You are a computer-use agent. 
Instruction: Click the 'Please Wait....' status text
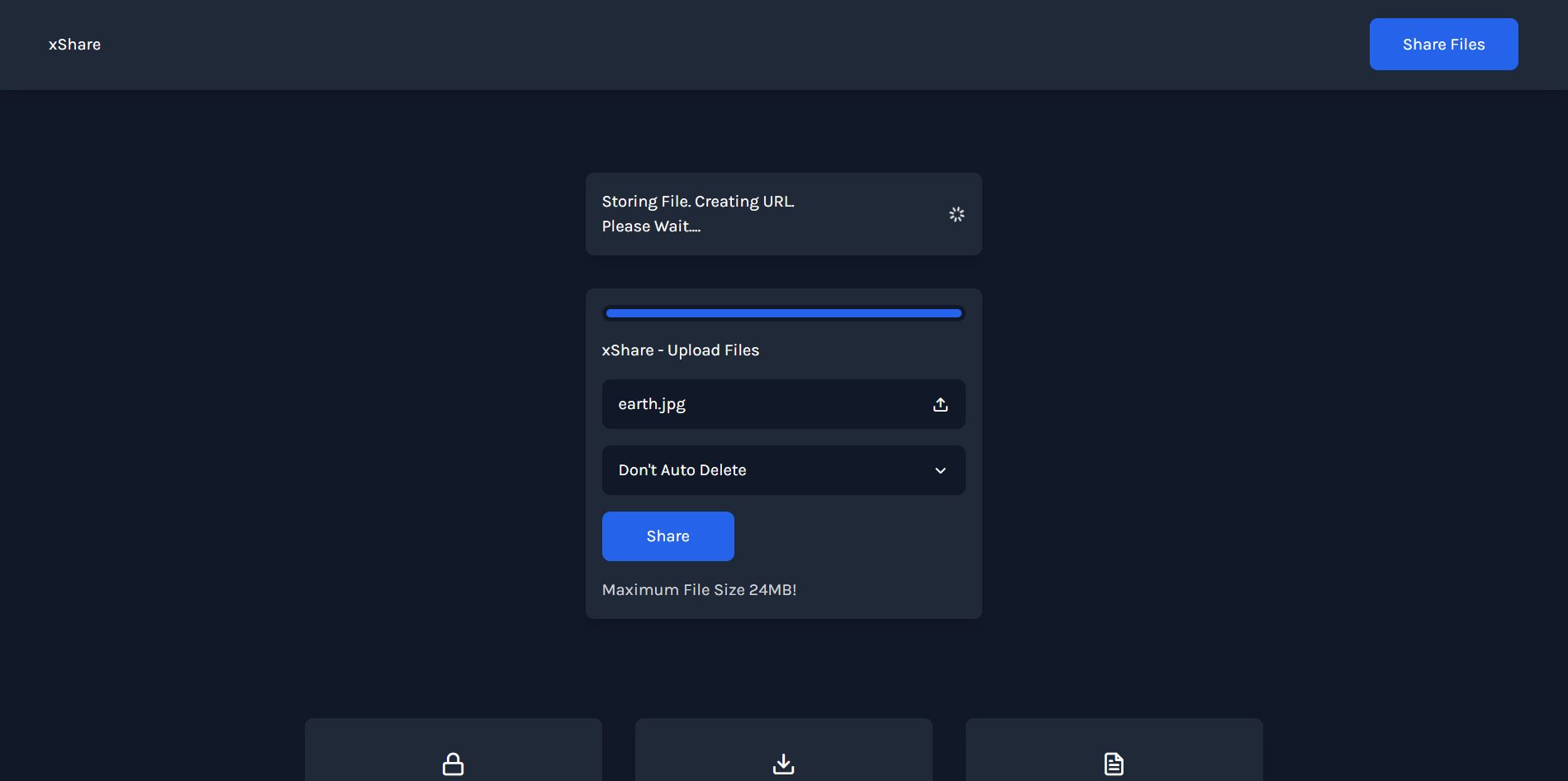pyautogui.click(x=651, y=226)
